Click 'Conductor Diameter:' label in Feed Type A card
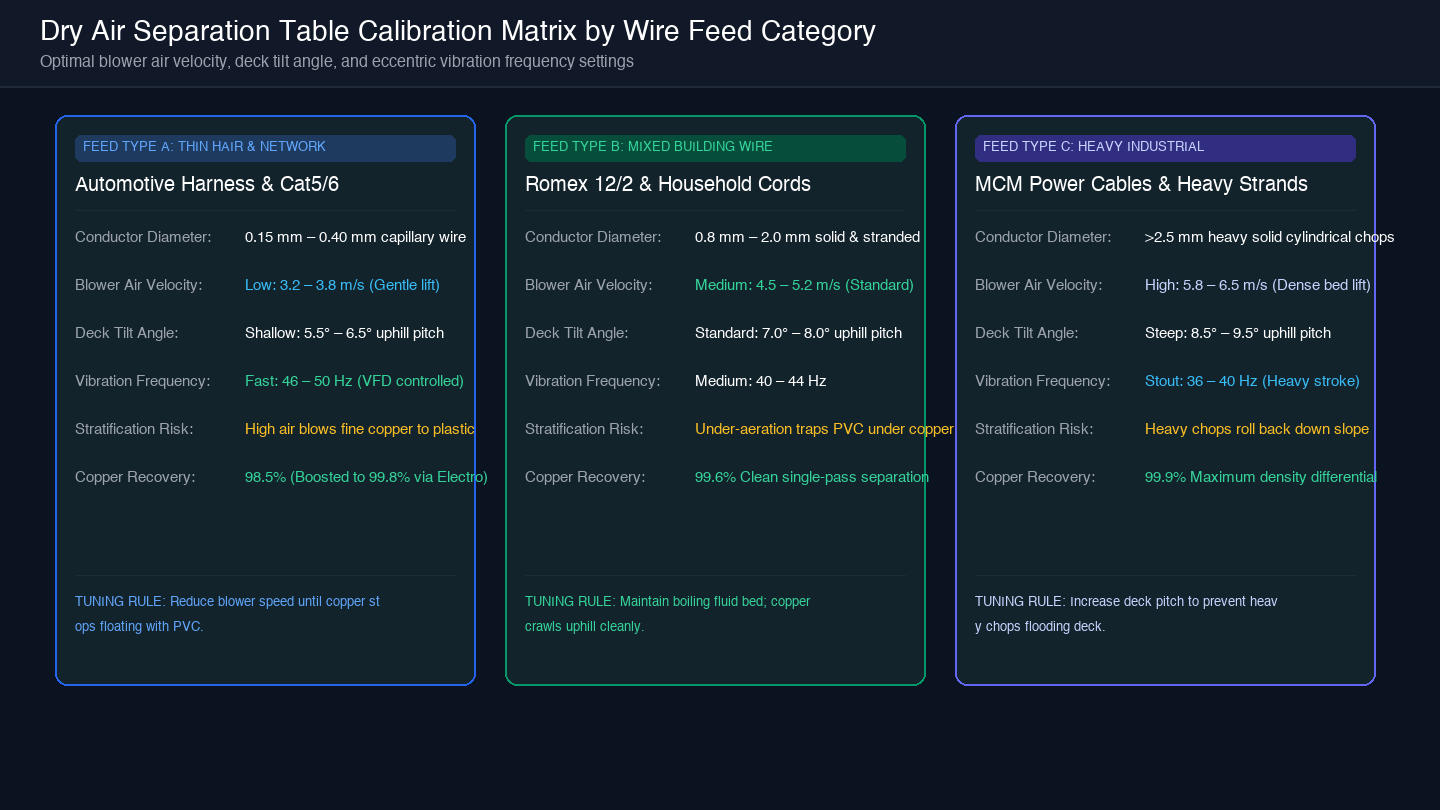1440x810 pixels. [143, 237]
